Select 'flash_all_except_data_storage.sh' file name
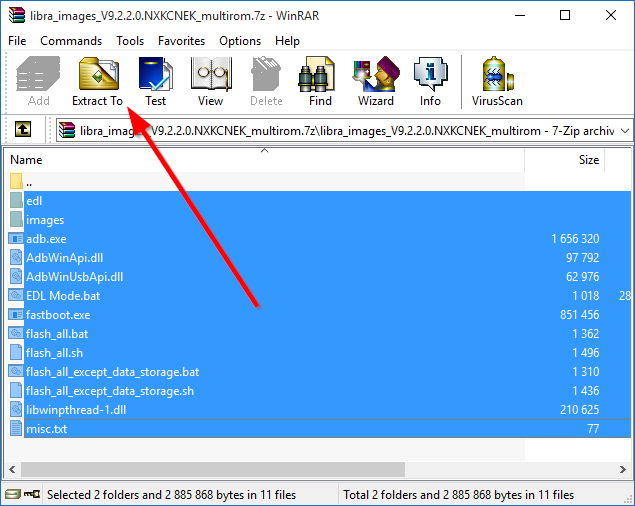635x506 pixels. 110,391
